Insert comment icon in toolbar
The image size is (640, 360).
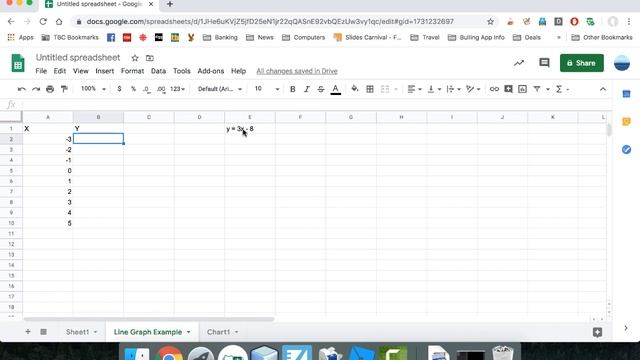pyautogui.click(x=508, y=89)
